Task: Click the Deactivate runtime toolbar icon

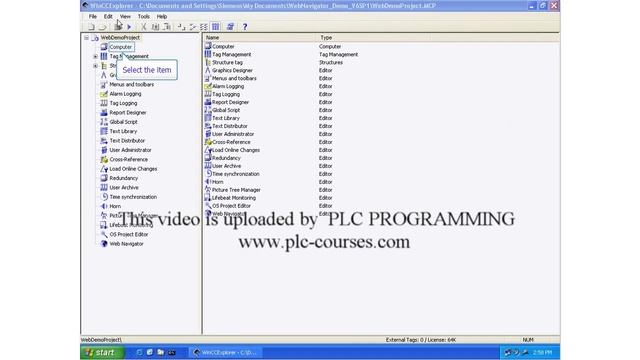Action: pyautogui.click(x=118, y=27)
